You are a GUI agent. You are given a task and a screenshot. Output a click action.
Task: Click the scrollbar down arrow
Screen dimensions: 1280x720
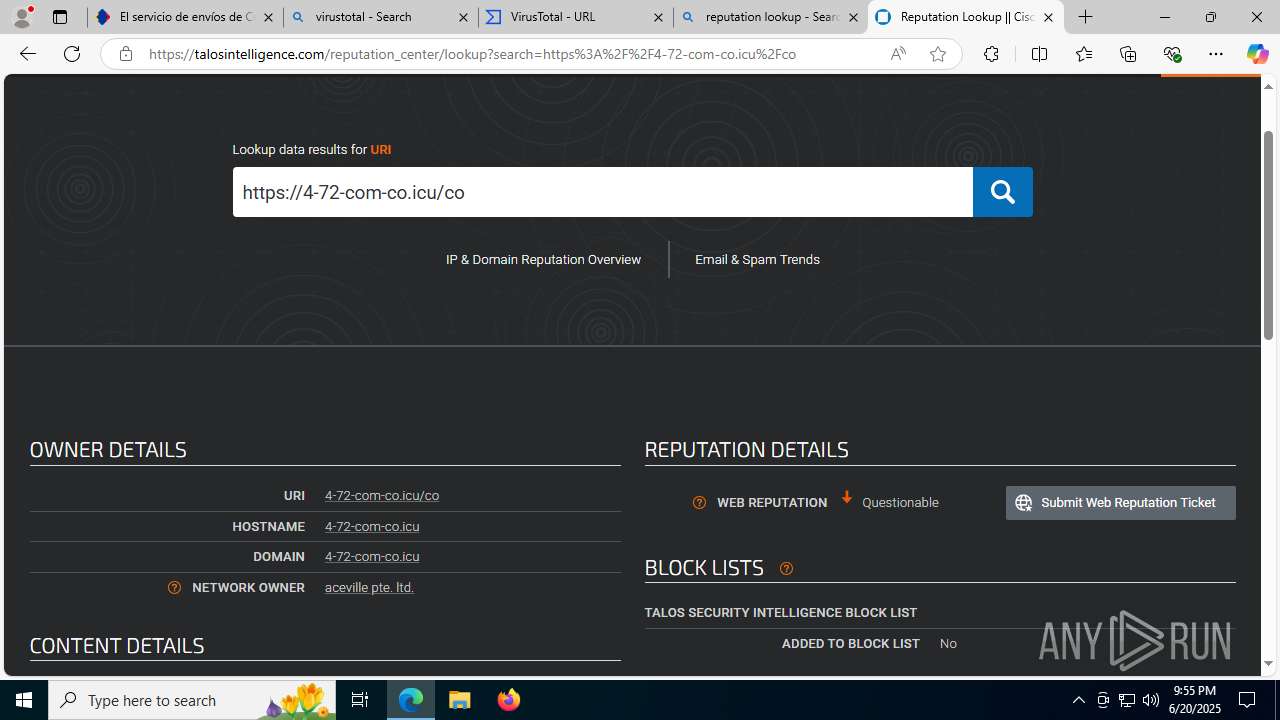point(1268,664)
